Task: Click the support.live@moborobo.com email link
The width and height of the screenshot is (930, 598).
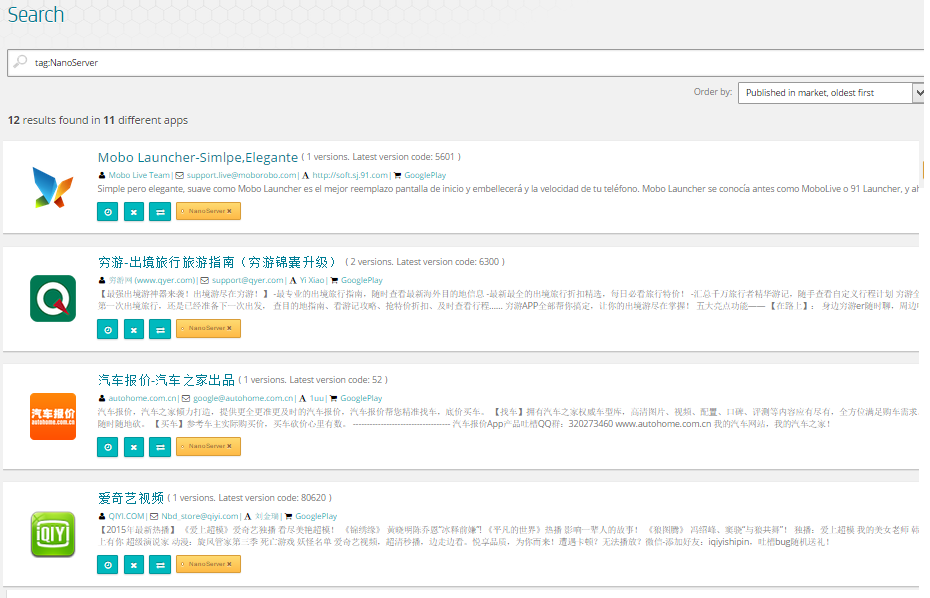Action: 241,175
